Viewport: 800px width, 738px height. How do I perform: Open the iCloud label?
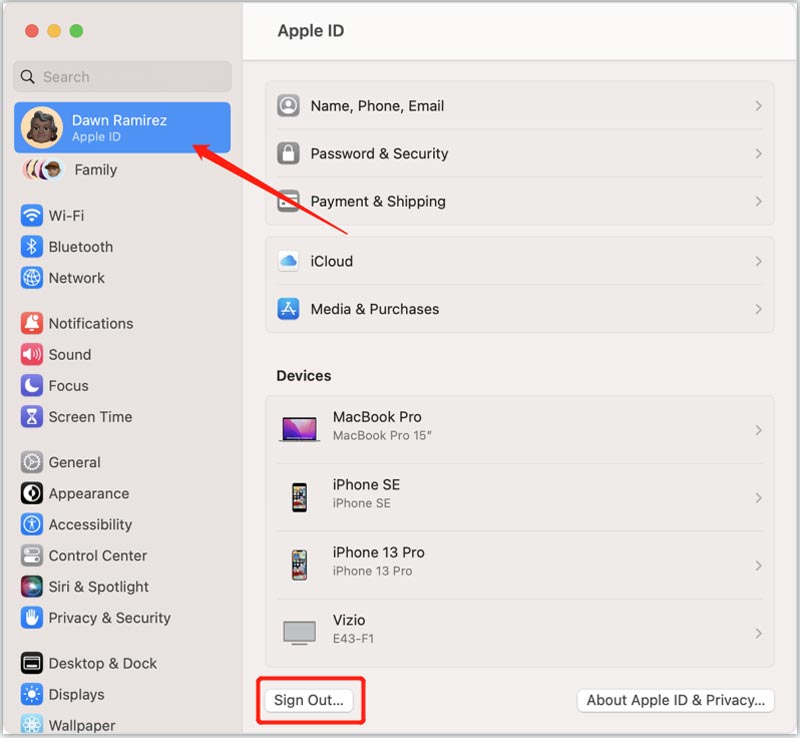[x=332, y=261]
